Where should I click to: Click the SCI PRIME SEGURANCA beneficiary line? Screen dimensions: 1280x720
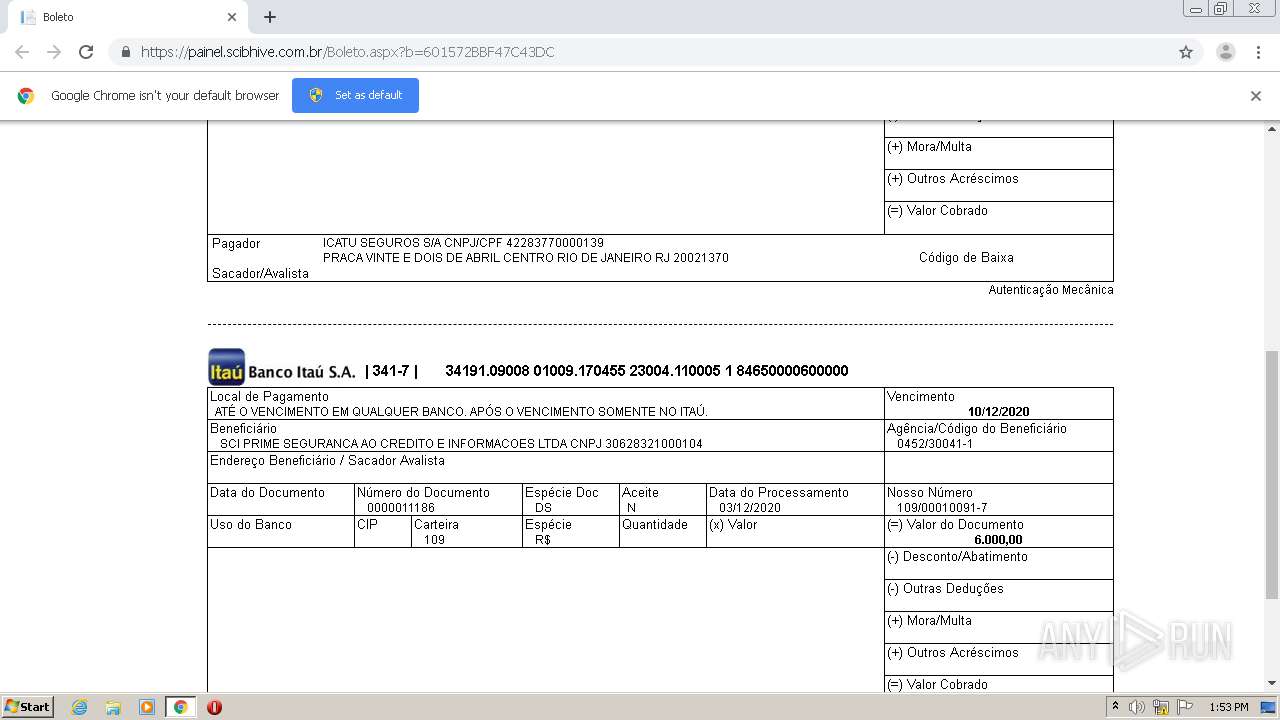461,444
